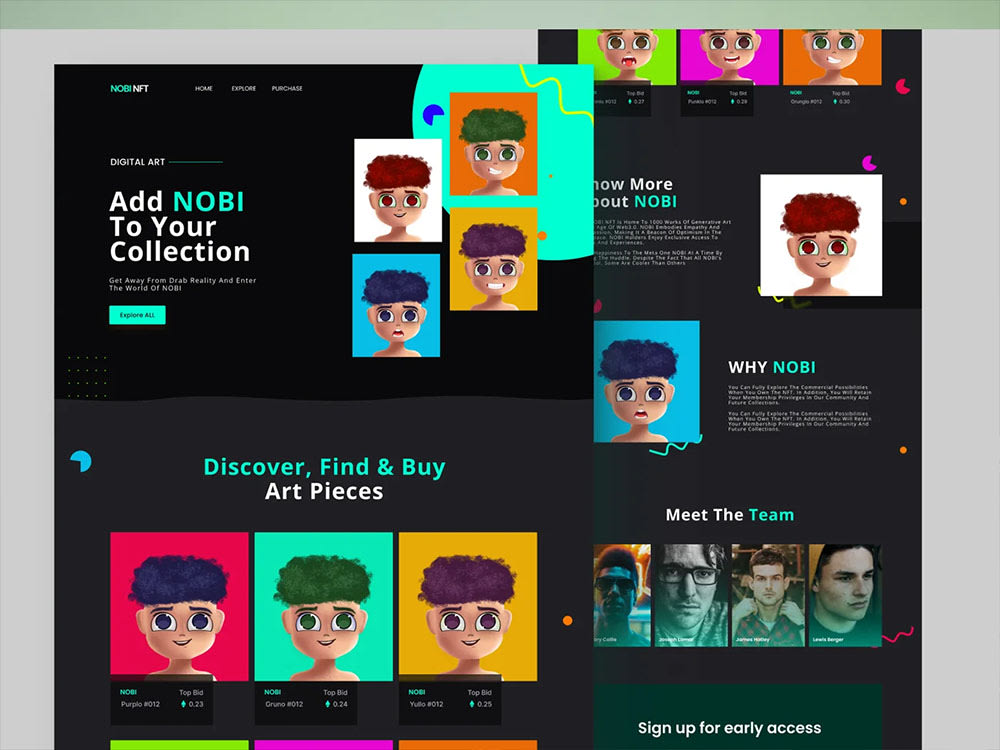The image size is (1000, 750).
Task: Click Ethereum icon beside 0.30 bid
Action: [835, 101]
